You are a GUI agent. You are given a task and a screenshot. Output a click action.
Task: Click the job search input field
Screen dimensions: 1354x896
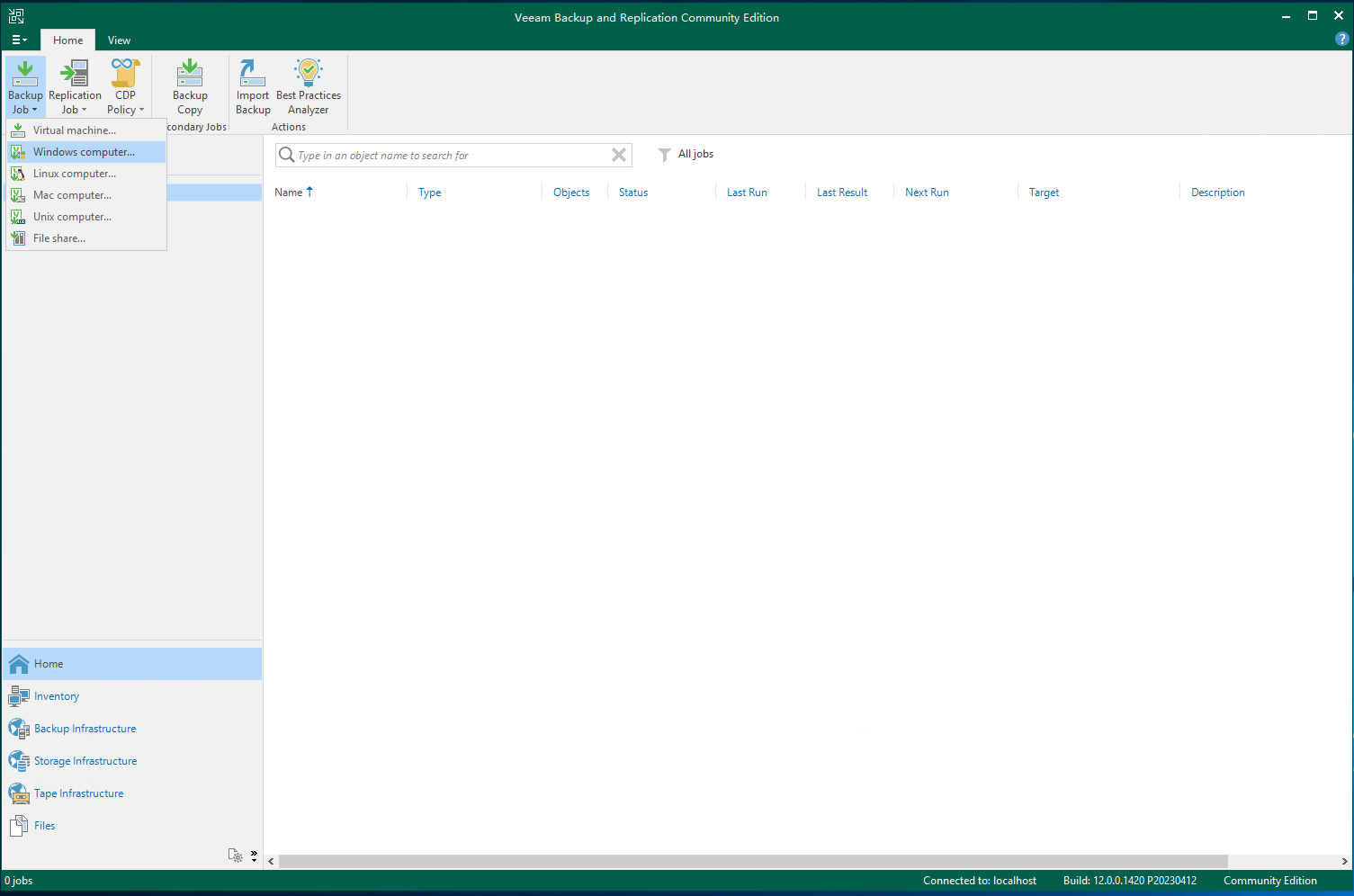(x=453, y=156)
